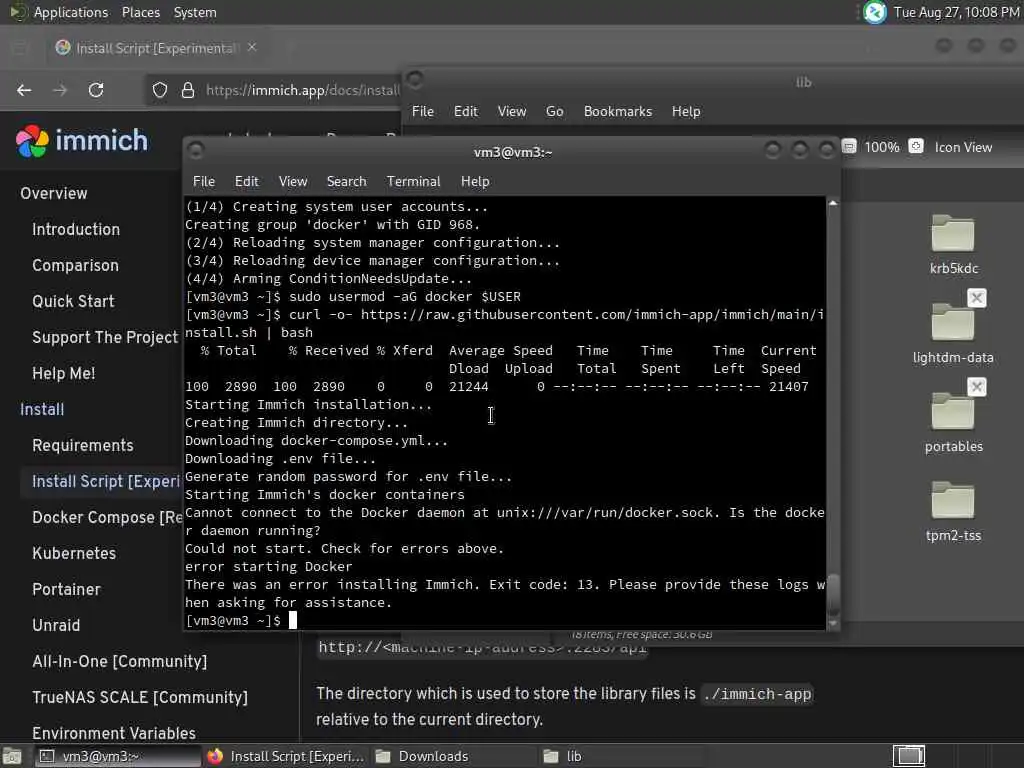Click the terminal window menu icon in titlebar

tap(196, 151)
